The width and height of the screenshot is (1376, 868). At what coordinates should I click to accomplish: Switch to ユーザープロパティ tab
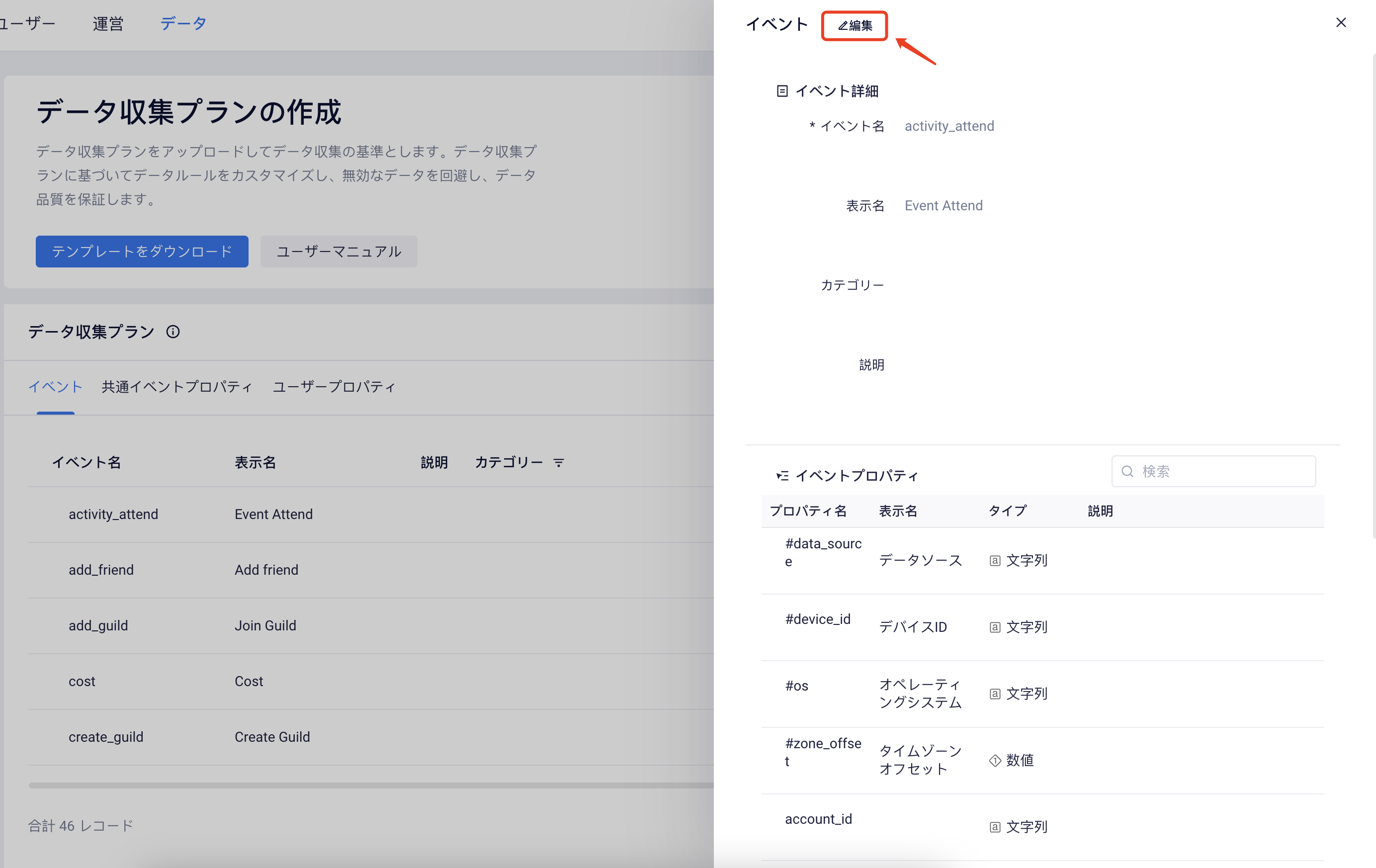pos(334,387)
